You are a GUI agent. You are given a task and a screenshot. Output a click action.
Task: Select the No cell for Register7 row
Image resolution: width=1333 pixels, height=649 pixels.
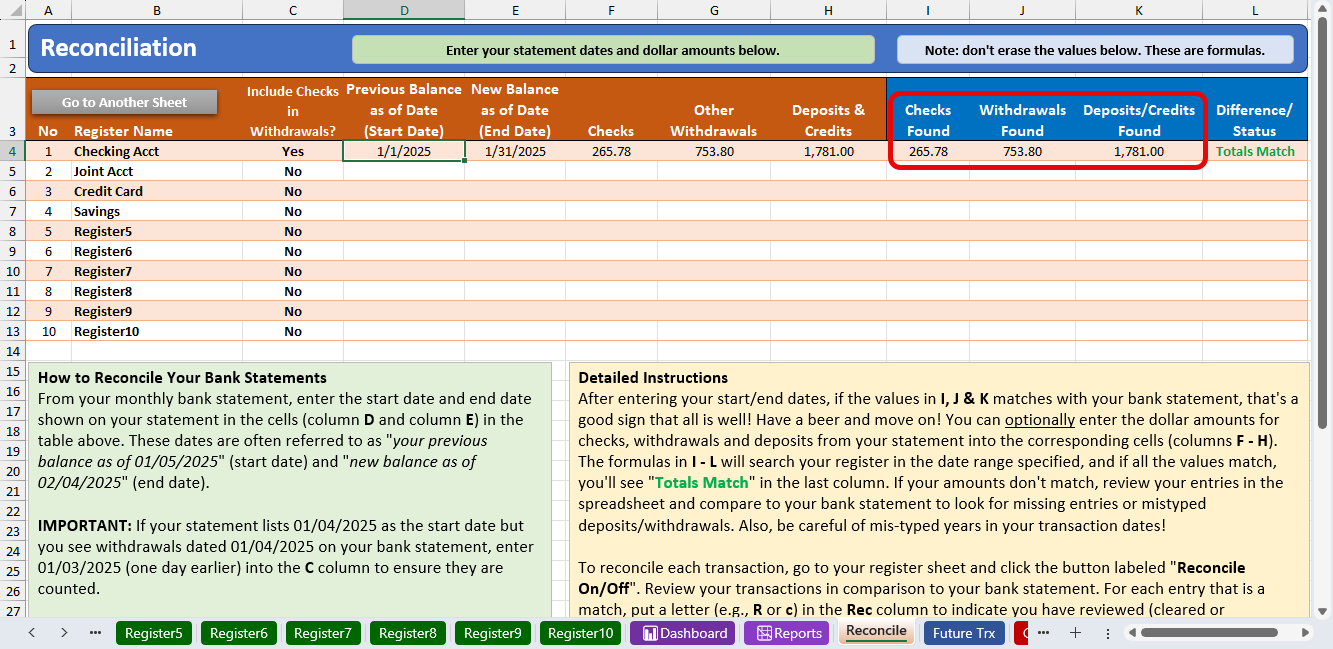point(293,271)
